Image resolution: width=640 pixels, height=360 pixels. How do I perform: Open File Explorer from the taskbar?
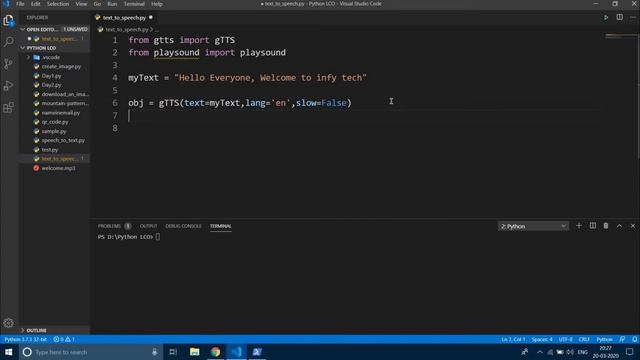(194, 352)
